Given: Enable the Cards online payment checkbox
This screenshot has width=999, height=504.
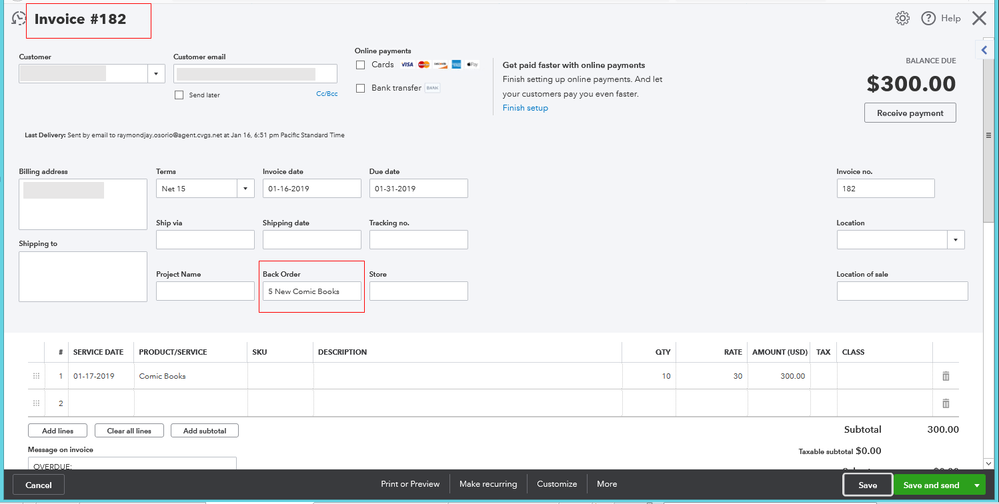Looking at the screenshot, I should pos(360,65).
